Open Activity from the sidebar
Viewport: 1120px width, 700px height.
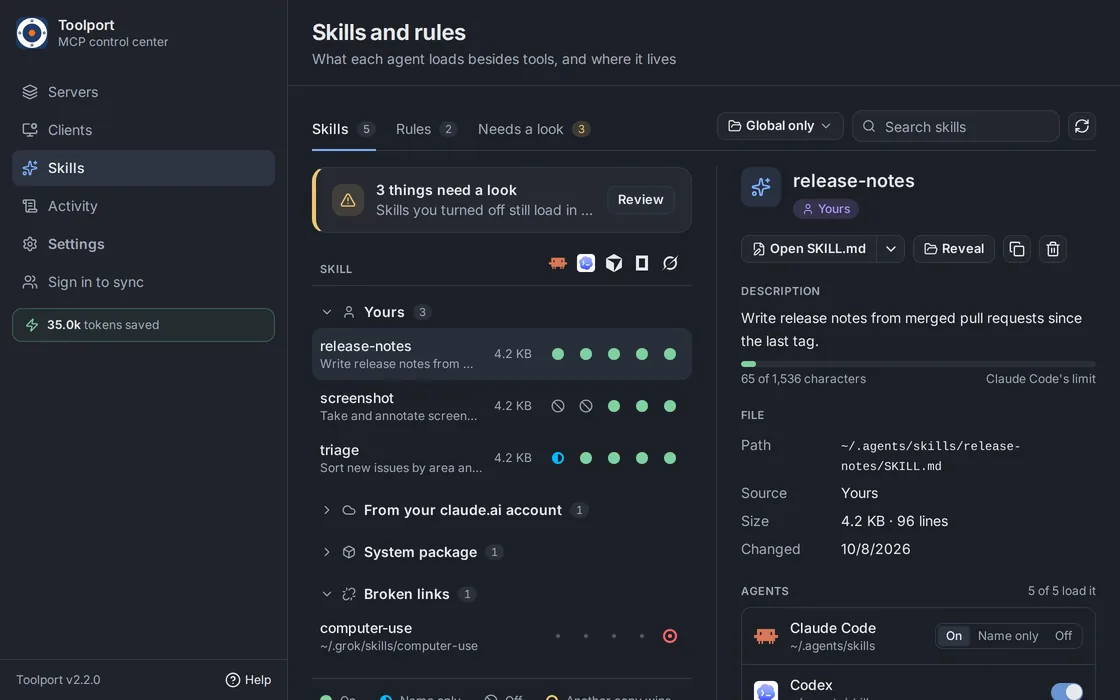coord(144,206)
